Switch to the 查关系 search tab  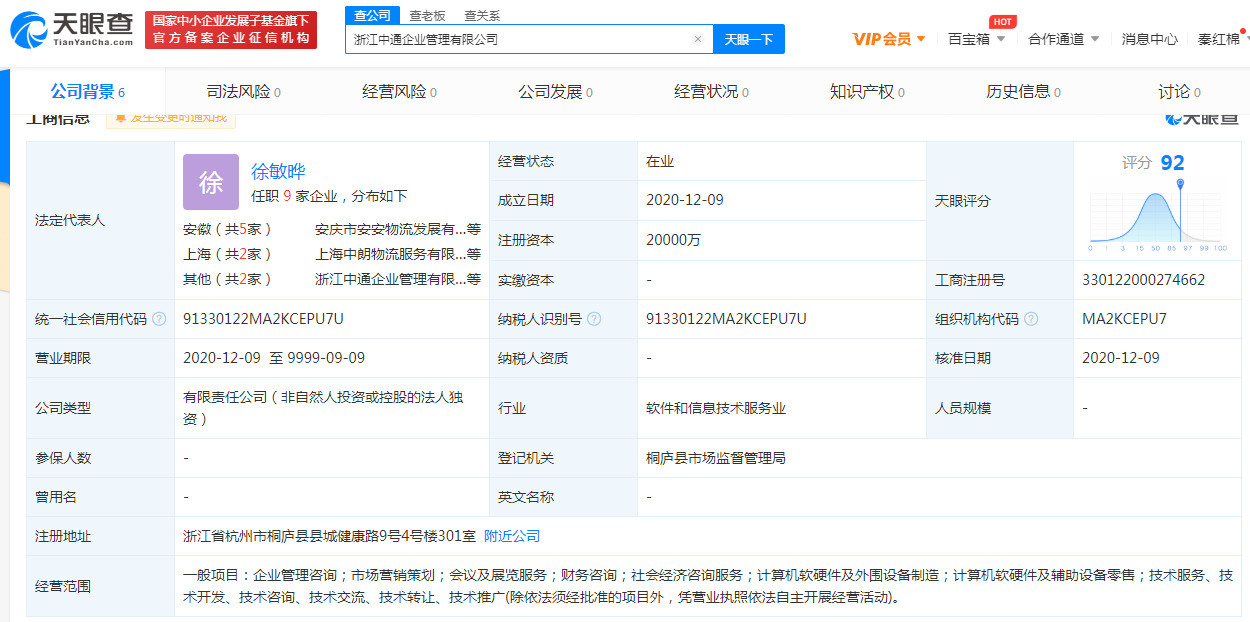(x=482, y=15)
